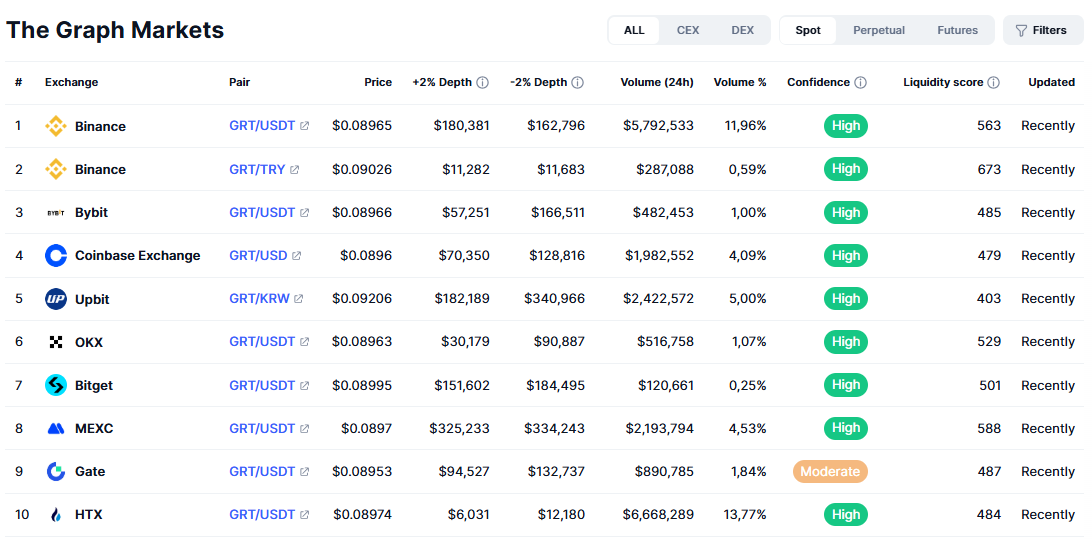1092x539 pixels.
Task: Select the 13,77% volume share value
Action: tap(744, 515)
